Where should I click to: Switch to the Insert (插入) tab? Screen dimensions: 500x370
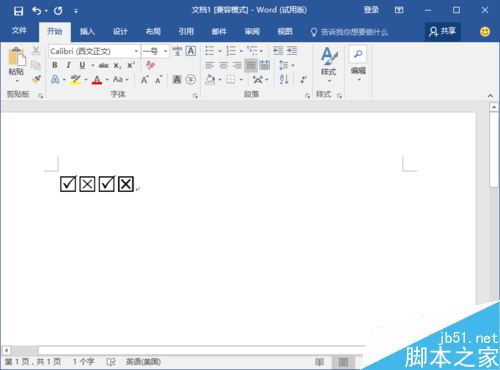point(87,32)
